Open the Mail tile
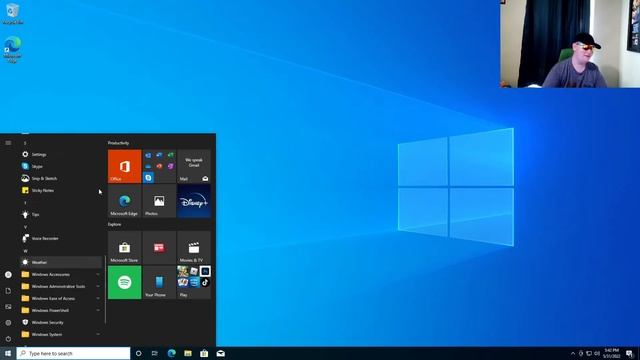This screenshot has height=360, width=640. coord(194,166)
